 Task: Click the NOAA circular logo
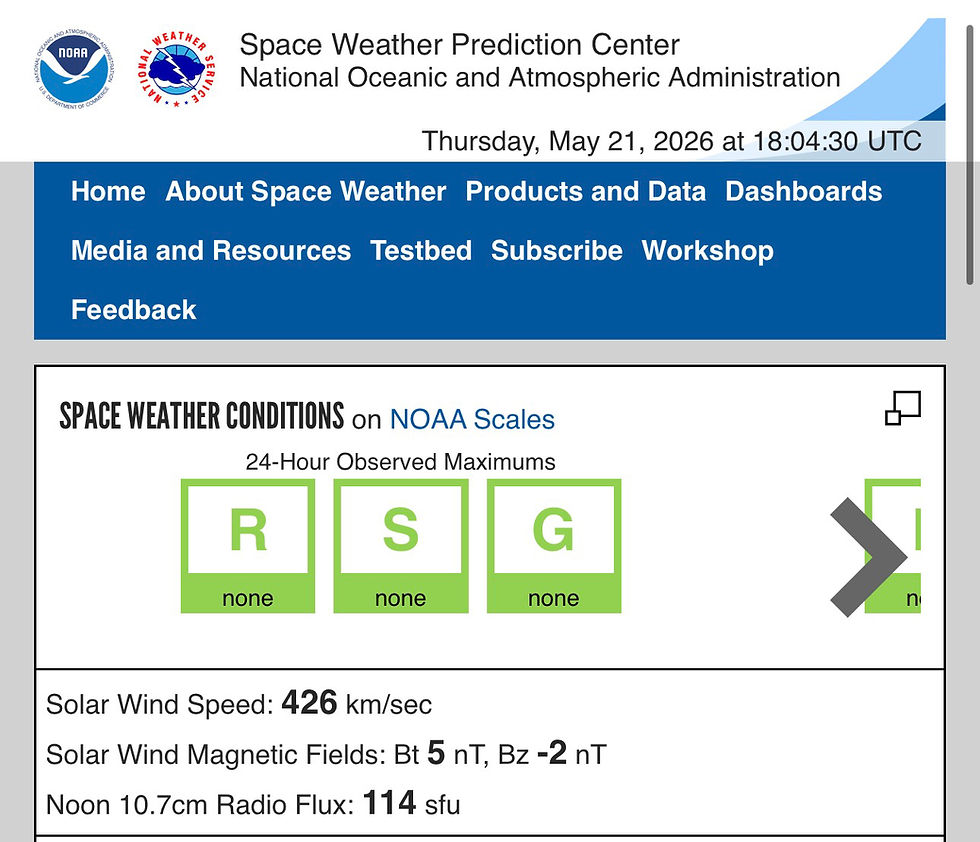[x=74, y=69]
